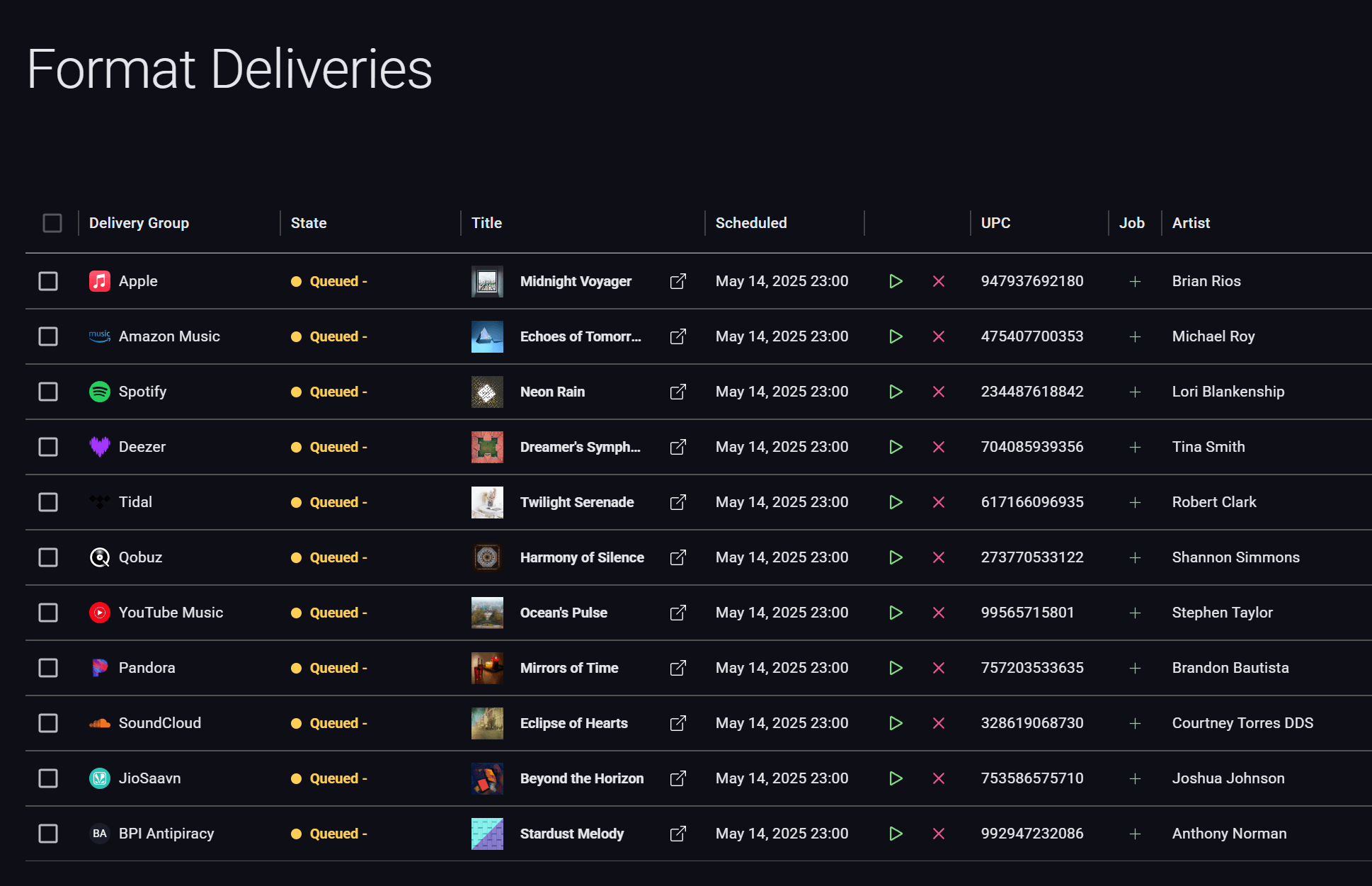Start delivery for Midnight Voyager row
1372x886 pixels.
896,281
